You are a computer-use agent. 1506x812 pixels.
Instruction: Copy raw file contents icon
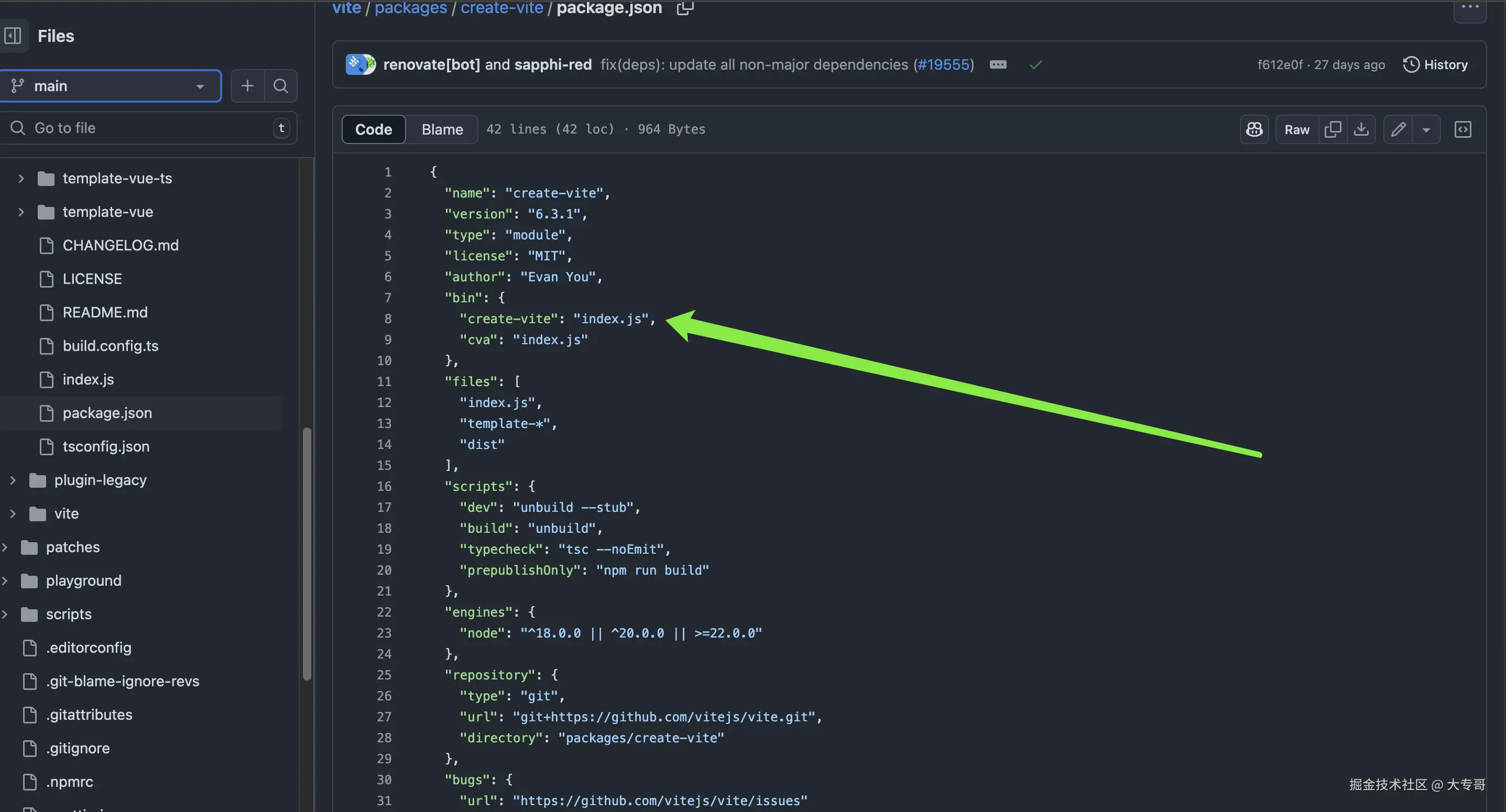[1333, 129]
